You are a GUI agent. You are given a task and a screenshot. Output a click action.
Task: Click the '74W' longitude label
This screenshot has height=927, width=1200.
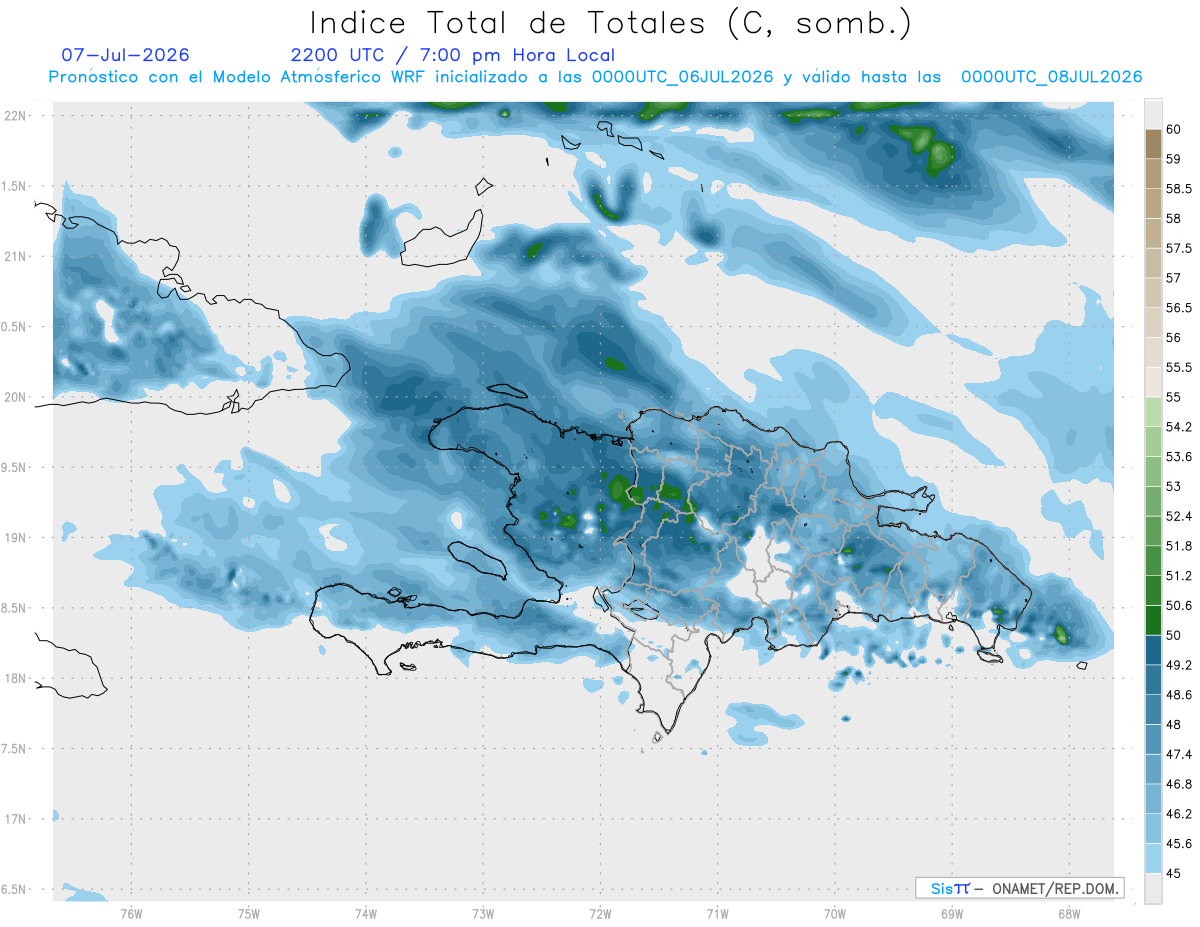(366, 914)
